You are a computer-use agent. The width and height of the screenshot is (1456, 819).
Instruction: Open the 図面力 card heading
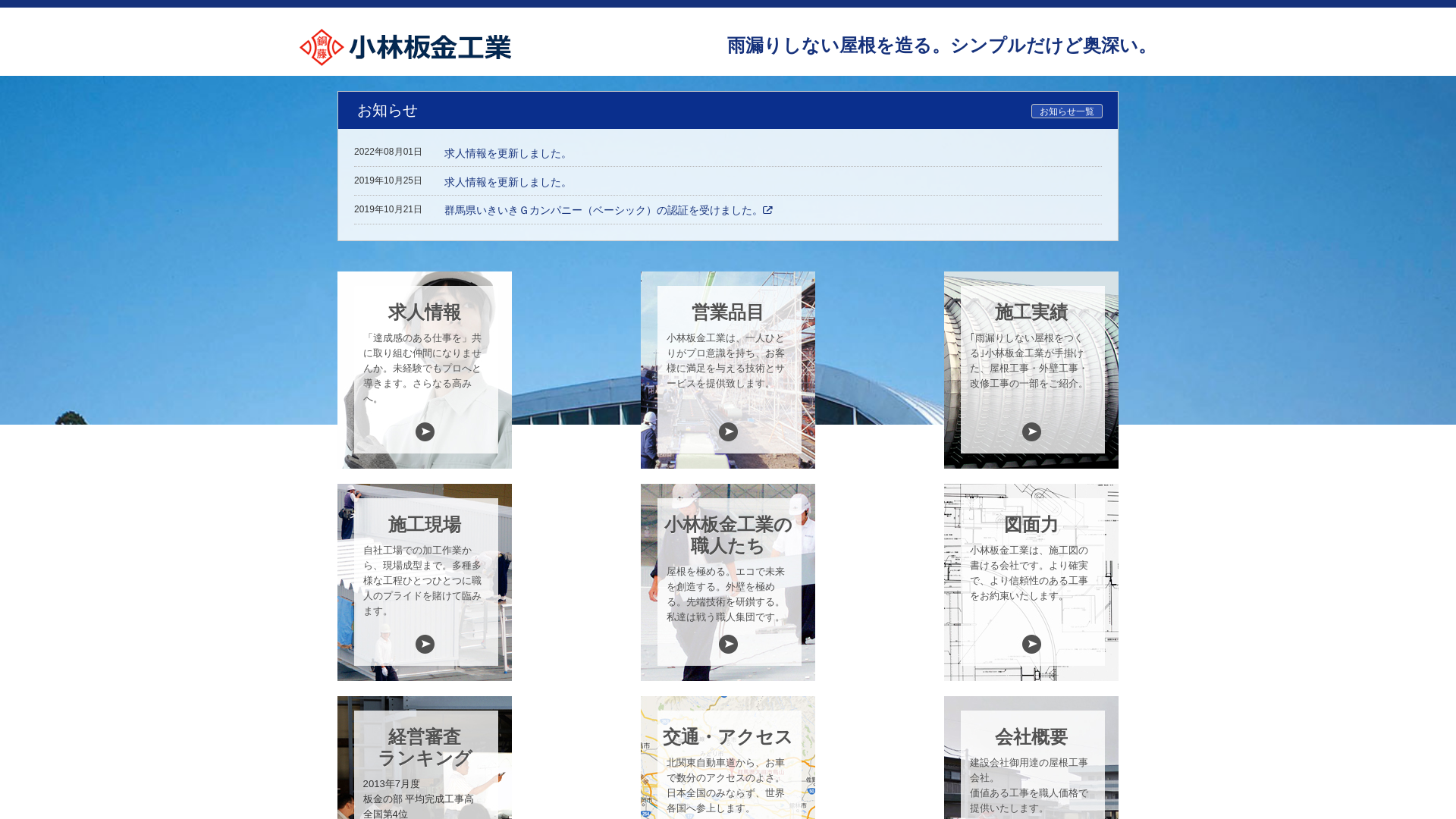[1031, 525]
